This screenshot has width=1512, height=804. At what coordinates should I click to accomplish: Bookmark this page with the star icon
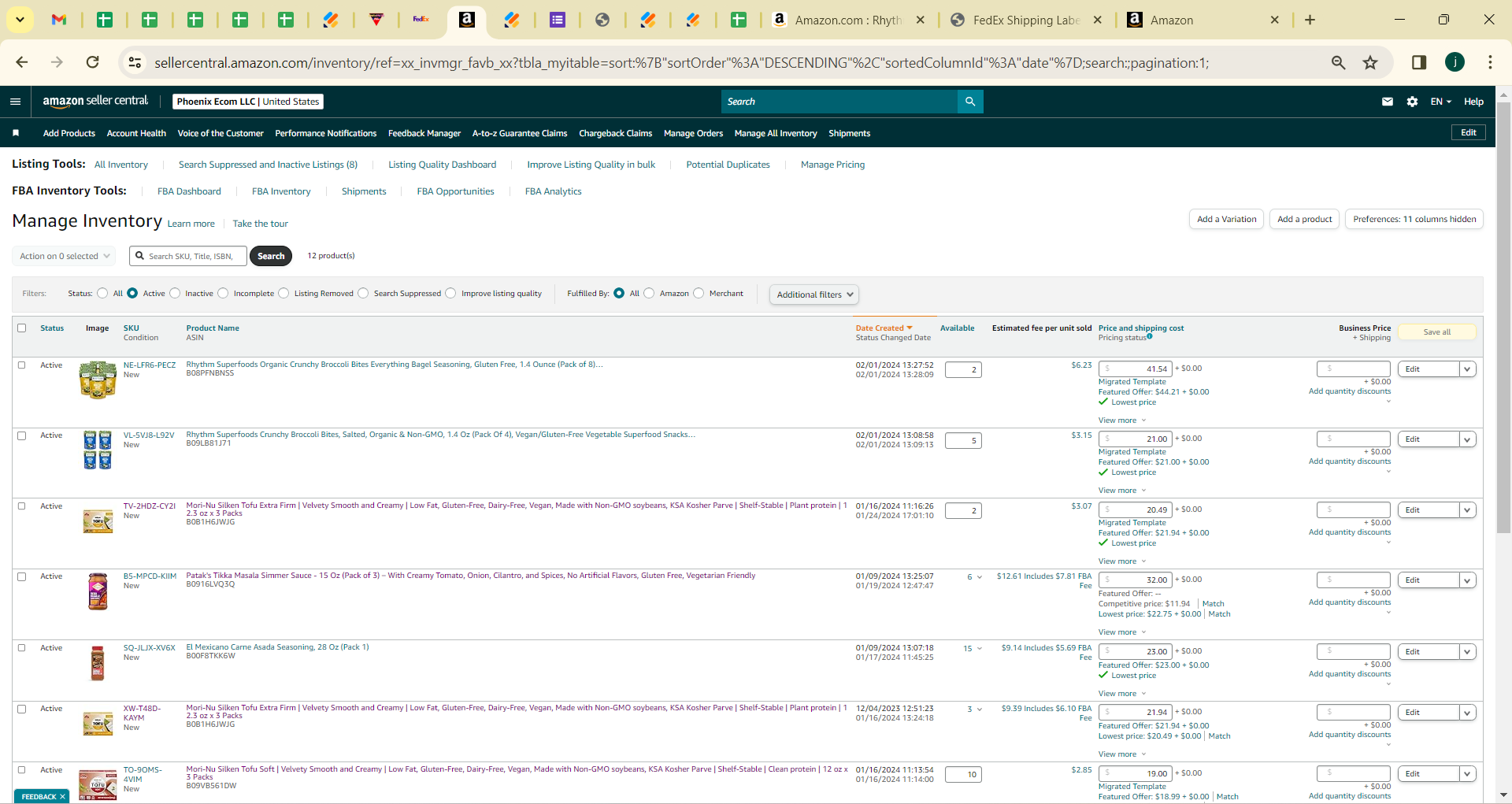coord(1371,62)
